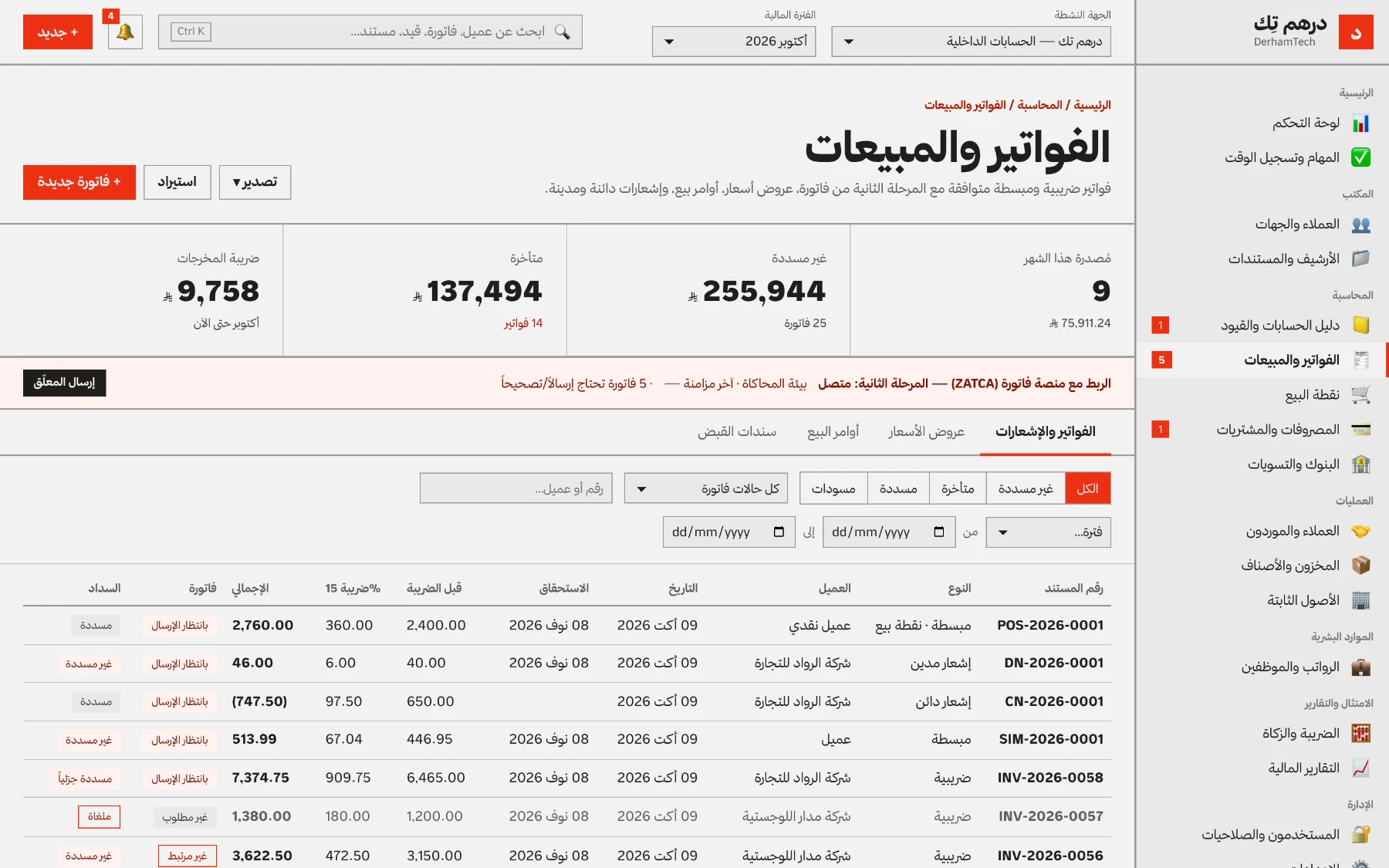The image size is (1389, 868).
Task: Expand the كل حالات فاتورة dropdown
Action: tap(706, 488)
